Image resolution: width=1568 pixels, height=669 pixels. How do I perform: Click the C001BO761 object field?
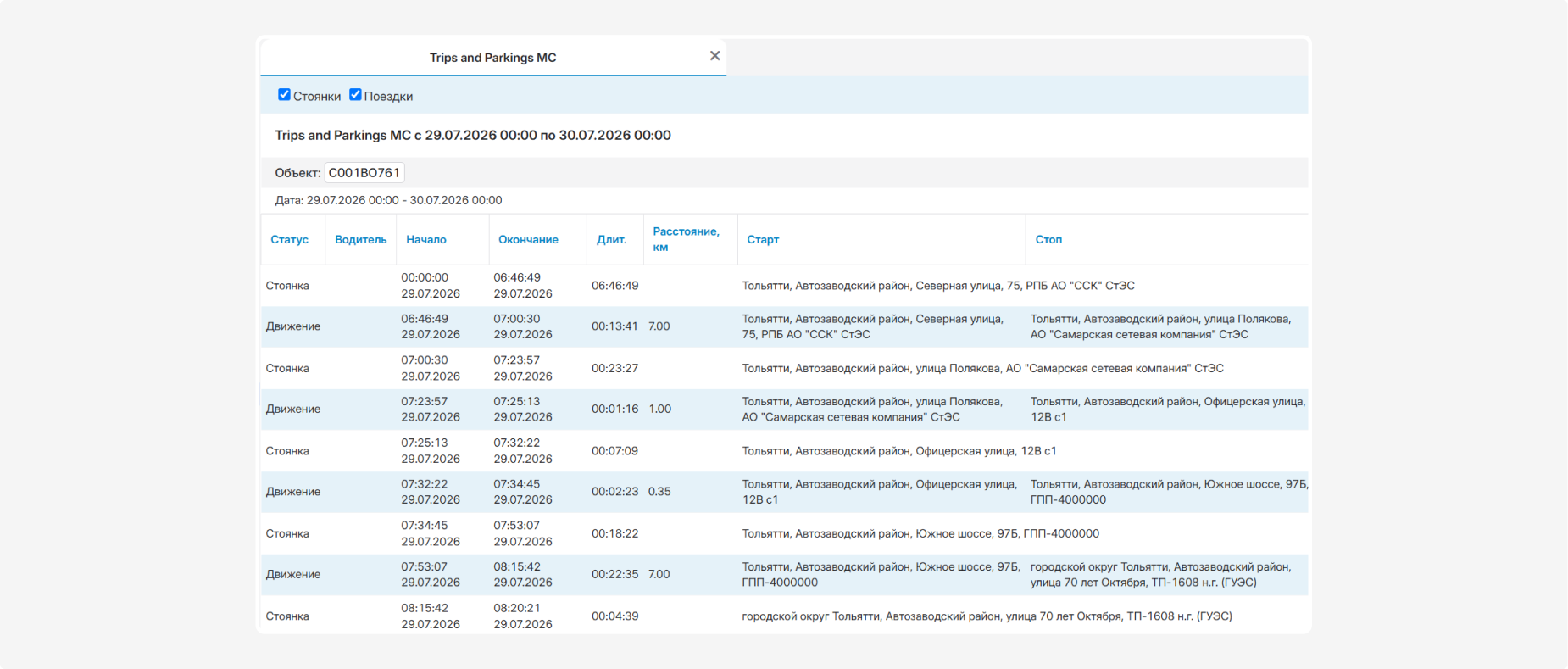364,173
